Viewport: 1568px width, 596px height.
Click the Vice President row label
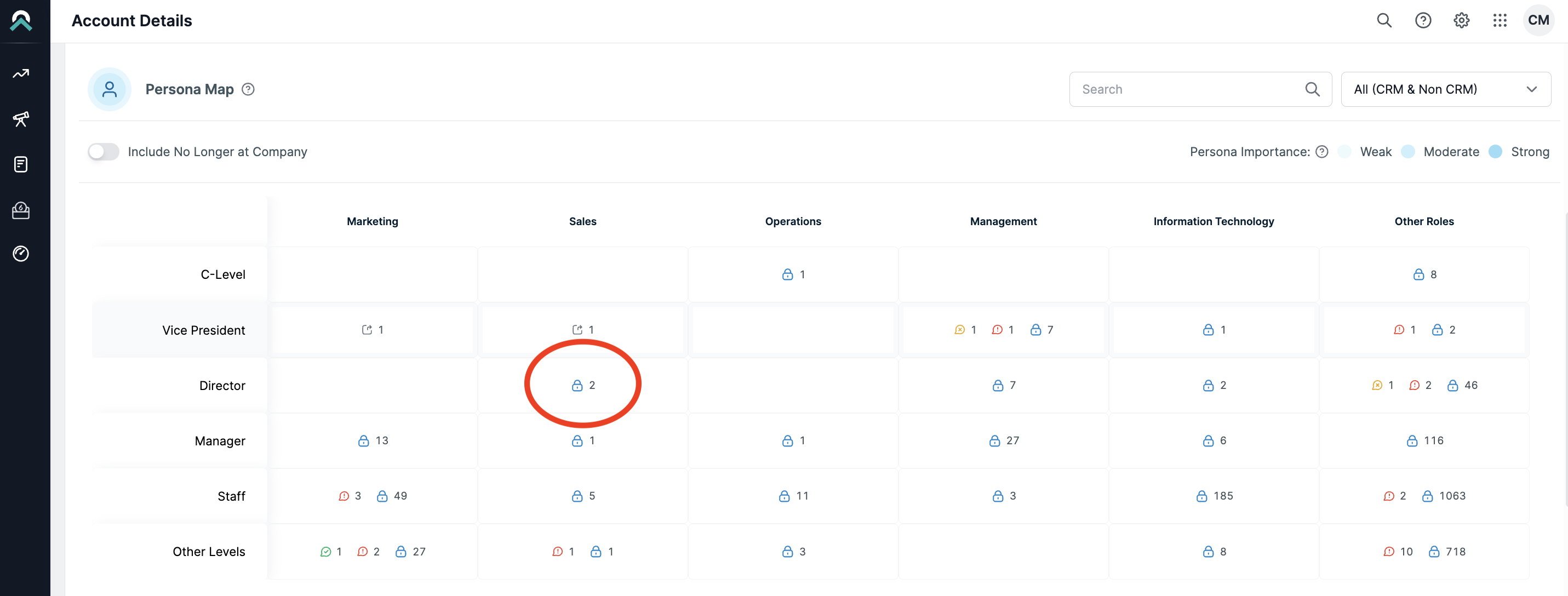click(203, 330)
